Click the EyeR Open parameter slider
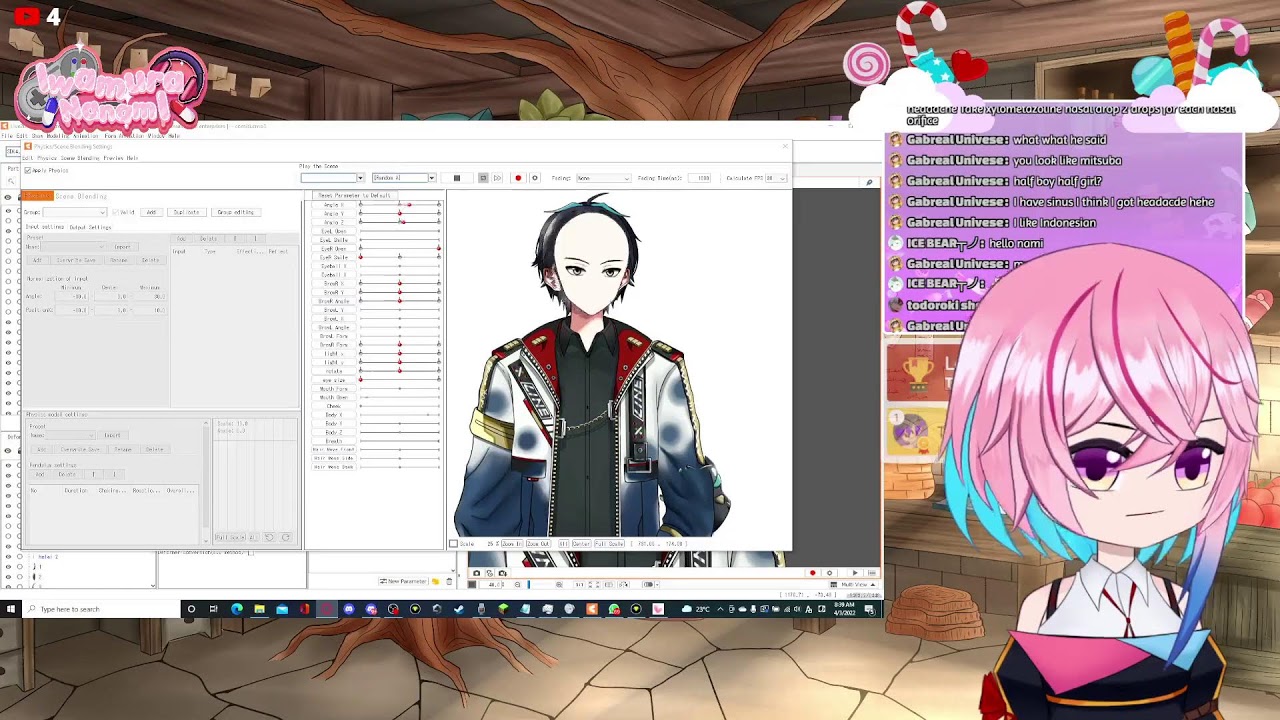Viewport: 1280px width, 720px height. pos(400,248)
